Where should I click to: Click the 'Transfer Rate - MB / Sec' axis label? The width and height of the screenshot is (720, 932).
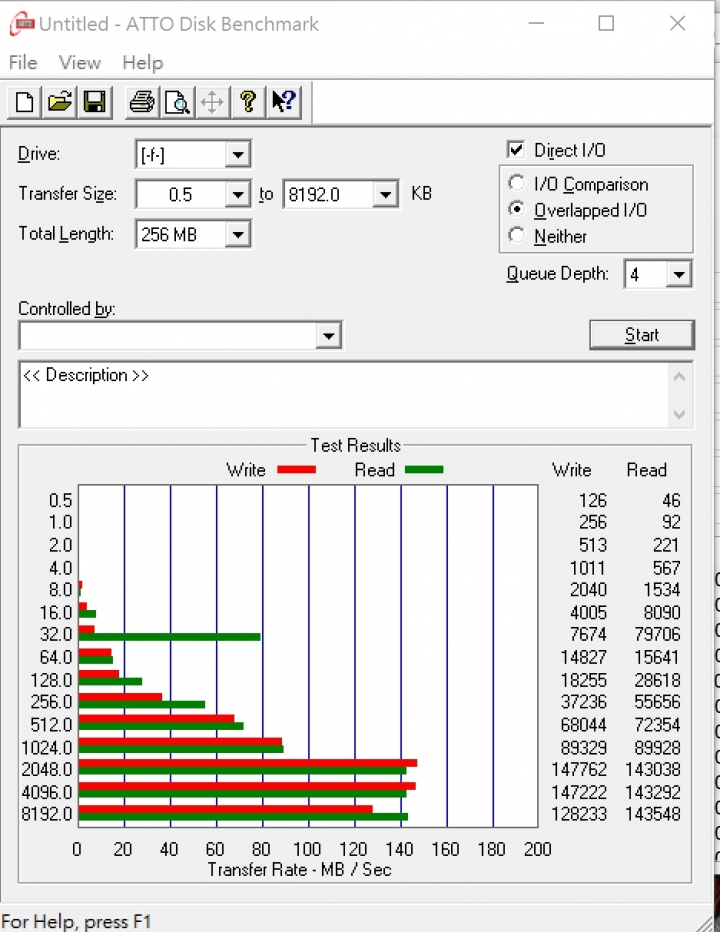tap(299, 870)
